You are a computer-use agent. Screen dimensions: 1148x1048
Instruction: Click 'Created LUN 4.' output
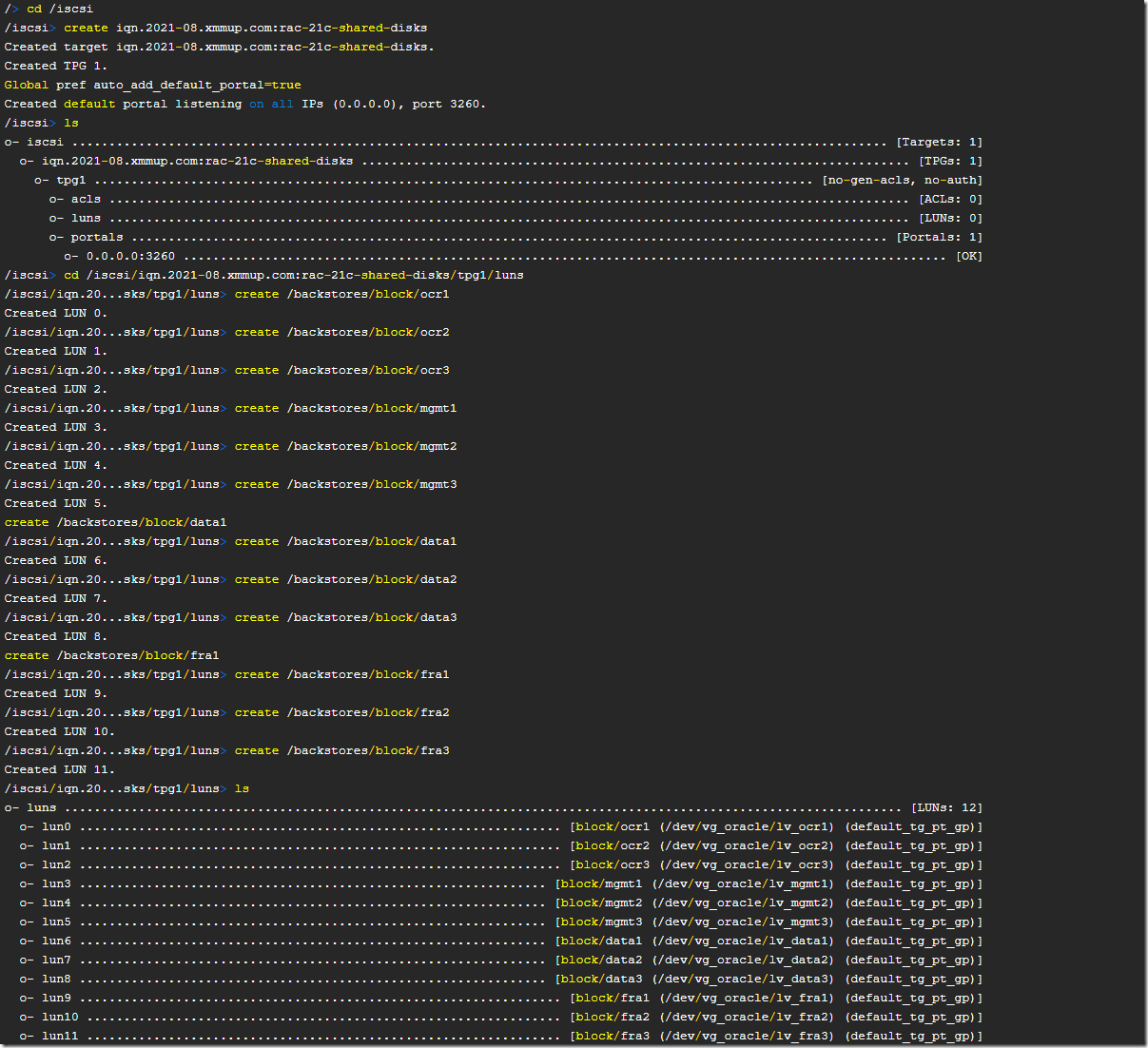coord(56,465)
